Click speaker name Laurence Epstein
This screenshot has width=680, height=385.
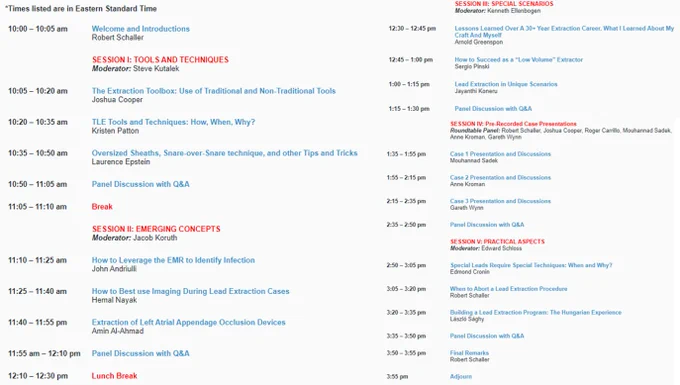(x=121, y=162)
